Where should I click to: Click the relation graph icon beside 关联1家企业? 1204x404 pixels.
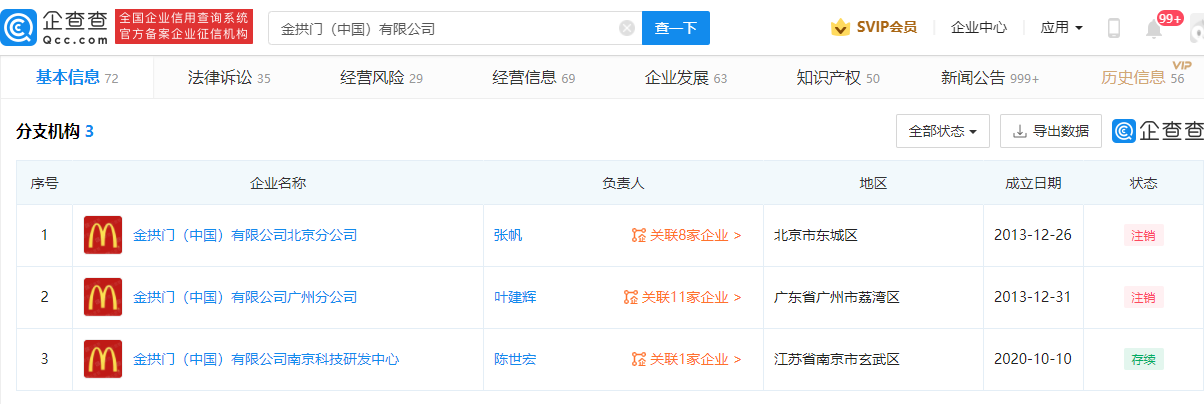coord(639,359)
